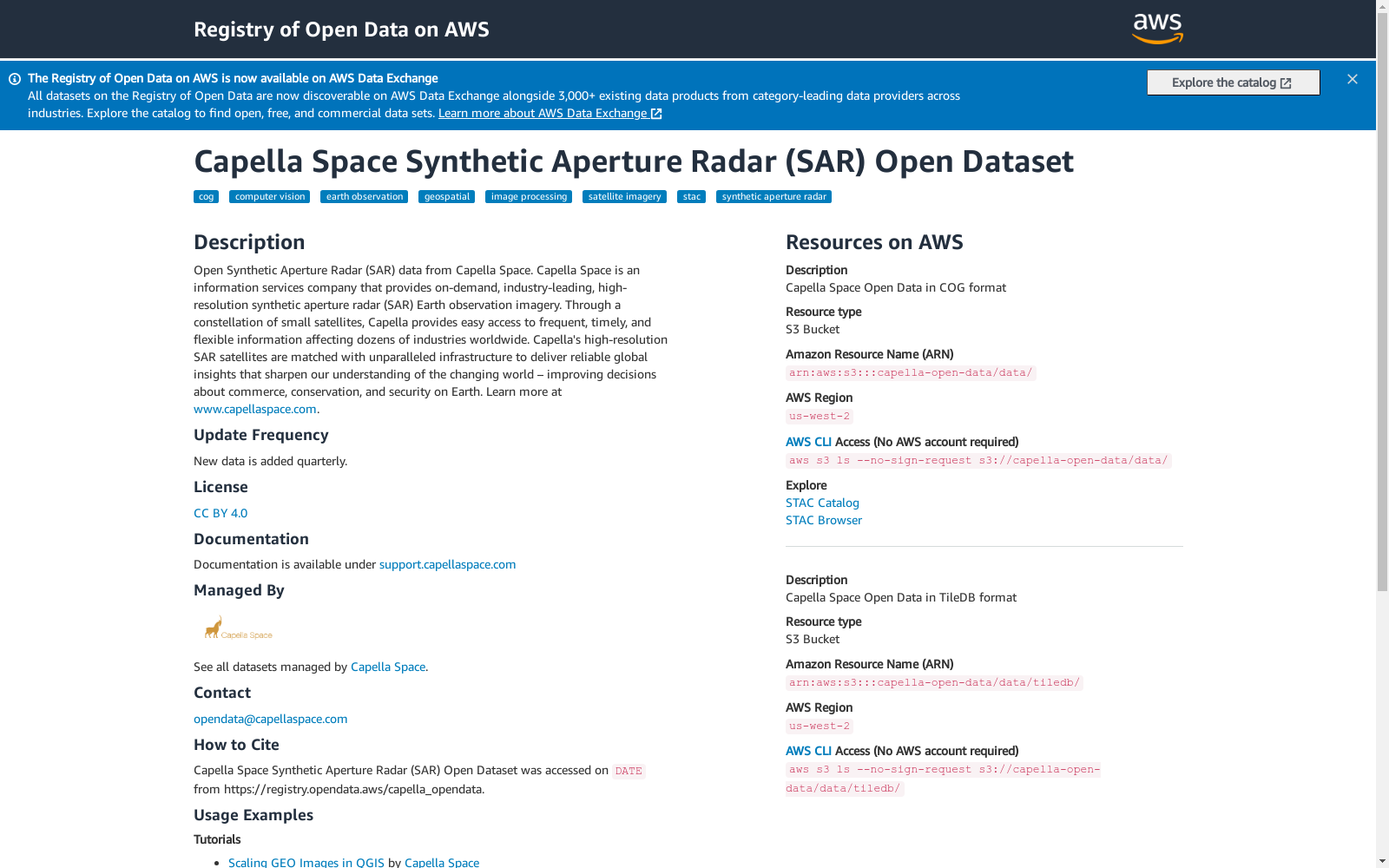Select the cog tag
The height and width of the screenshot is (868, 1389).
[206, 197]
